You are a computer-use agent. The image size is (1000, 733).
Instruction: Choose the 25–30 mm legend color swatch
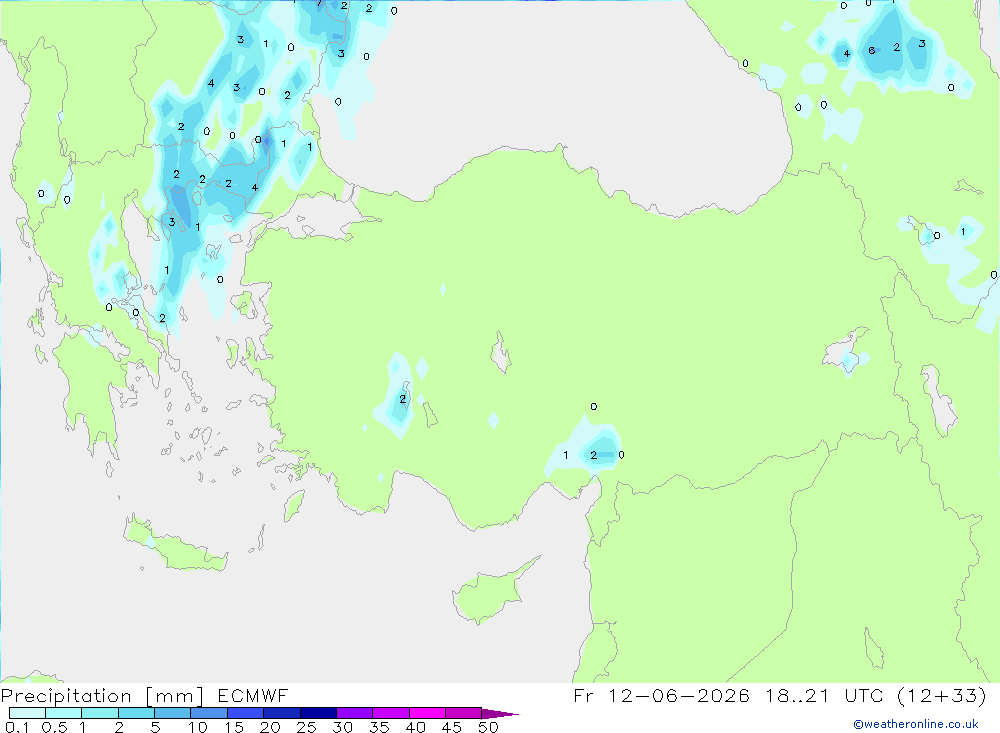tap(318, 713)
